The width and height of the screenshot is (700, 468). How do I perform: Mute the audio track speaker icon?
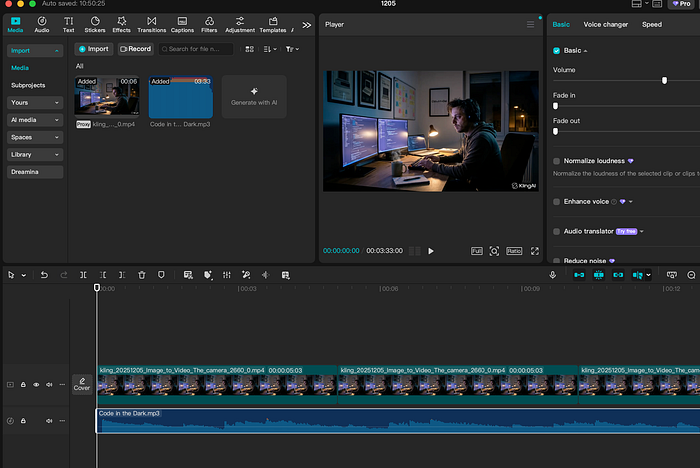[49, 421]
